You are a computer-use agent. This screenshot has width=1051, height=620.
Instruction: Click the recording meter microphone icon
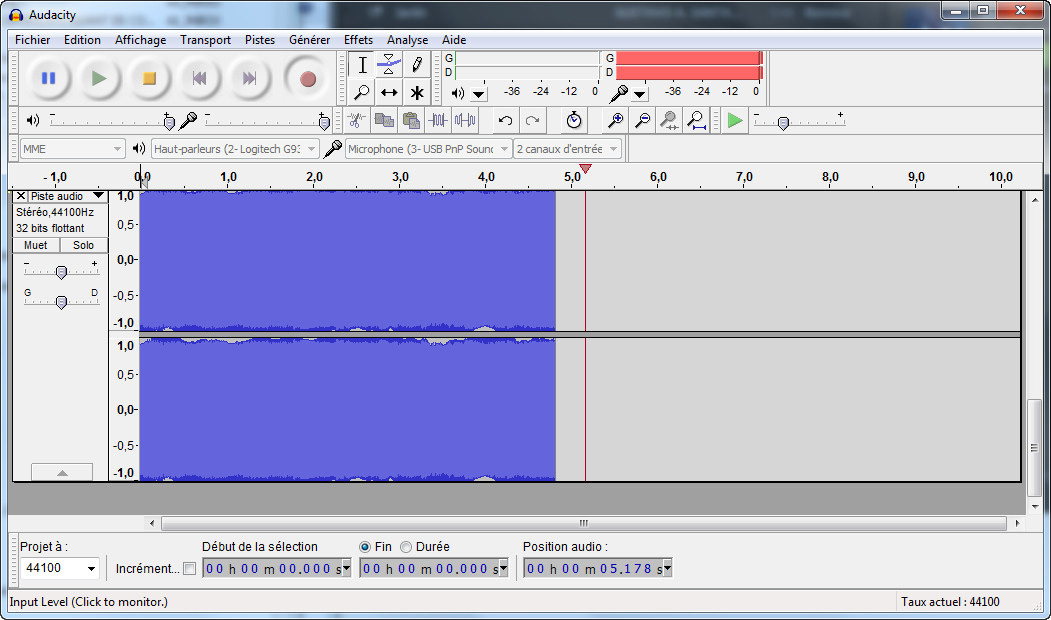click(619, 92)
